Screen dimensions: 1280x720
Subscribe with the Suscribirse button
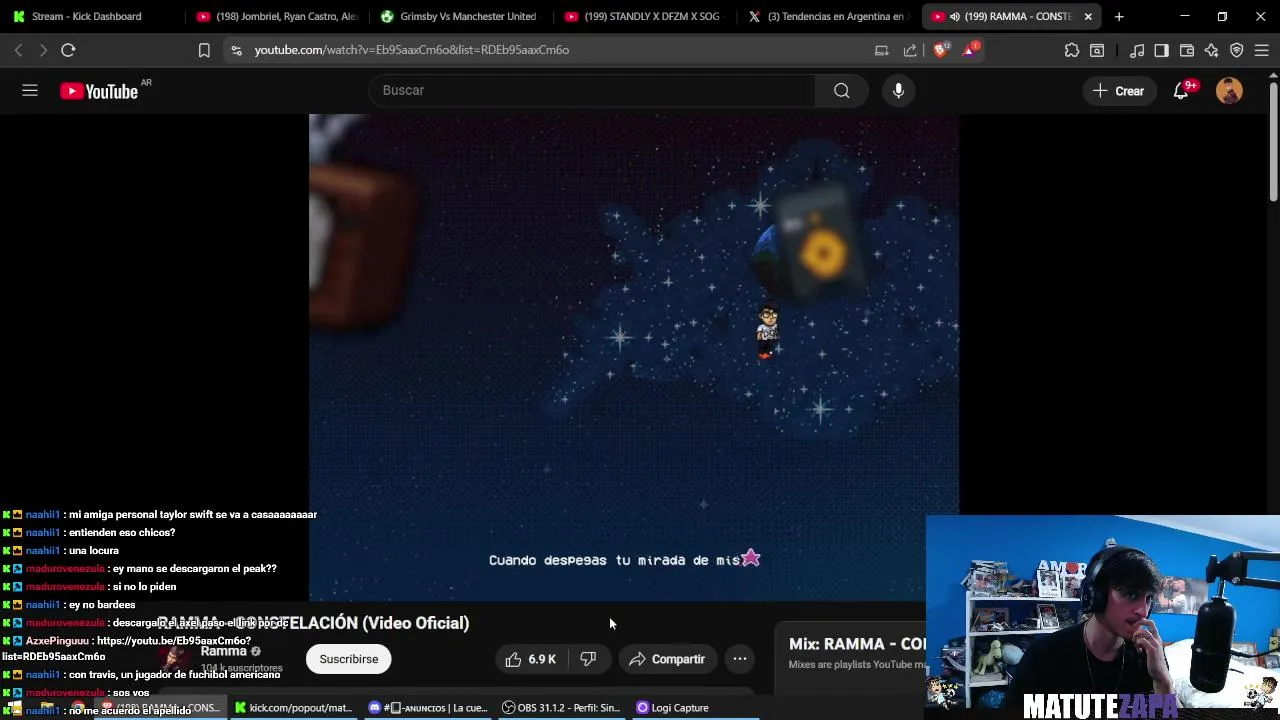pos(349,659)
